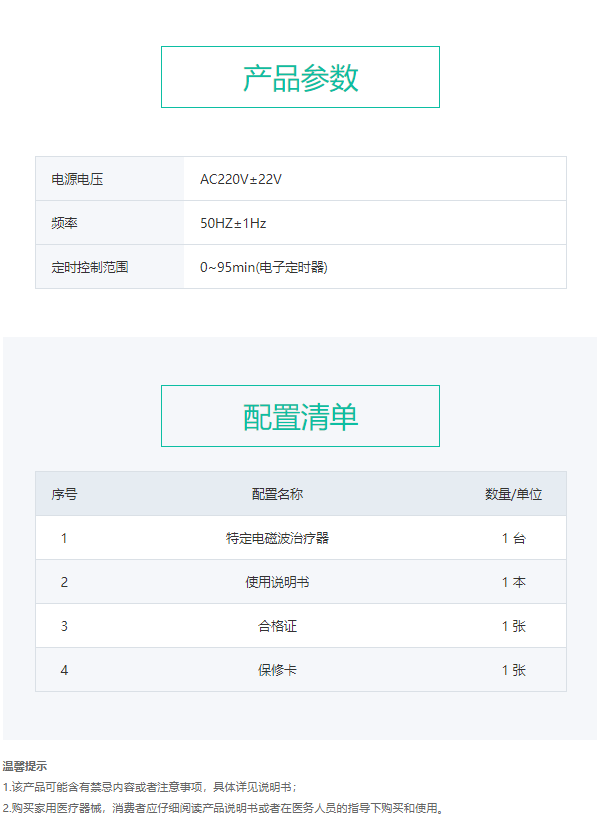The width and height of the screenshot is (597, 826).
Task: Click the 配置清单 section header box
Action: [x=300, y=416]
